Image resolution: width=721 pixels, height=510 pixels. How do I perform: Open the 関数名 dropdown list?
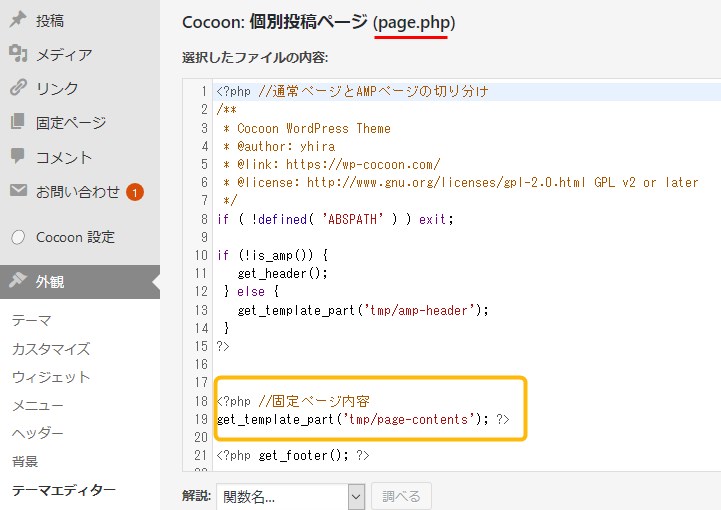(290, 496)
